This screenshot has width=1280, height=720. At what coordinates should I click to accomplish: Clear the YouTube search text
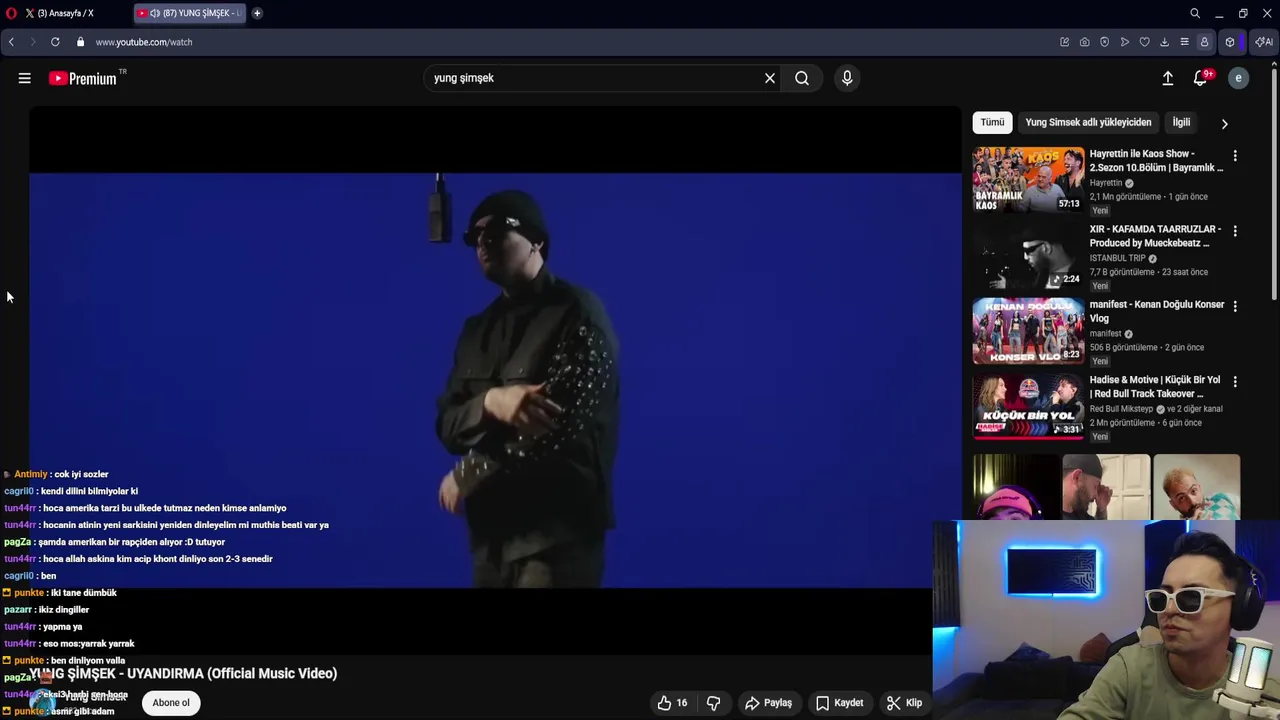point(770,78)
